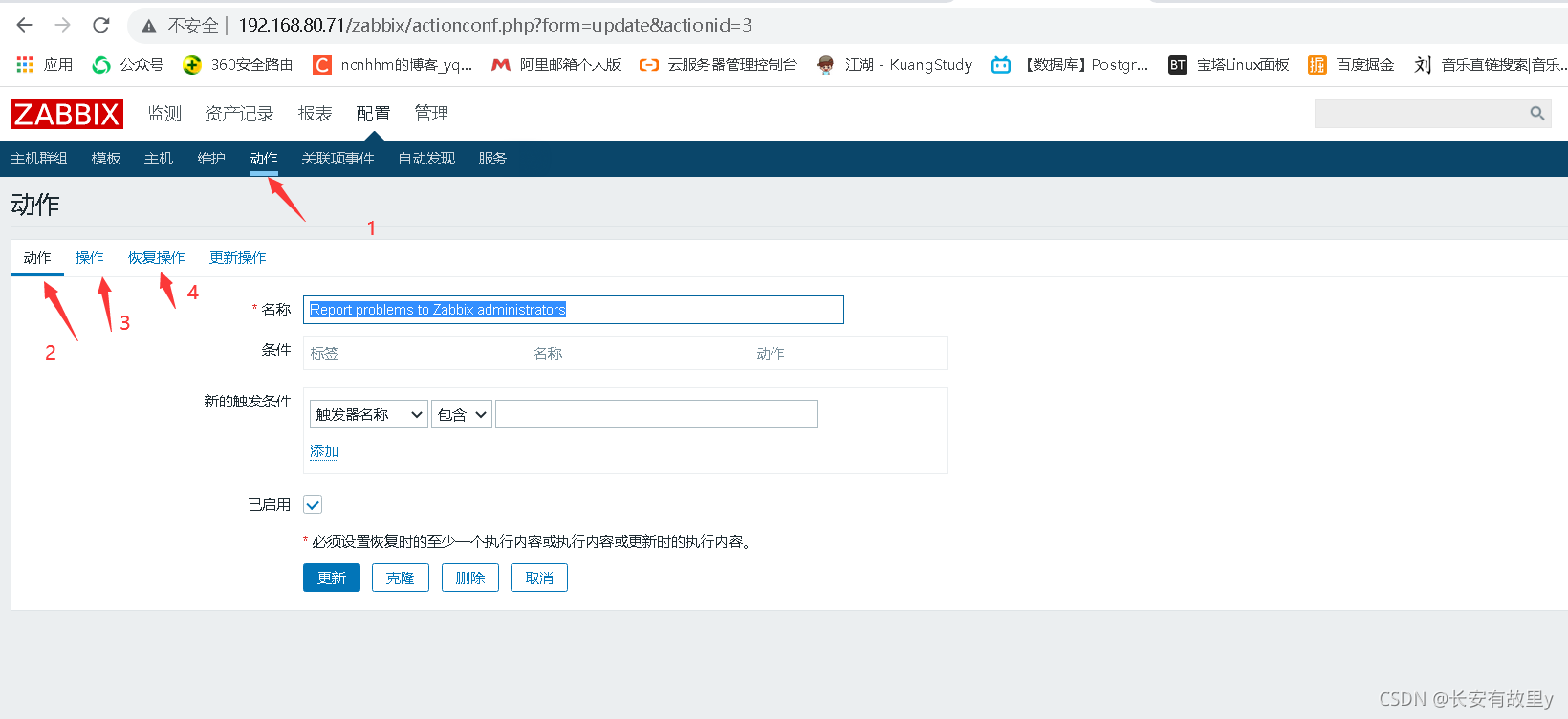
Task: Click the ZABBIX logo
Action: coord(67,114)
